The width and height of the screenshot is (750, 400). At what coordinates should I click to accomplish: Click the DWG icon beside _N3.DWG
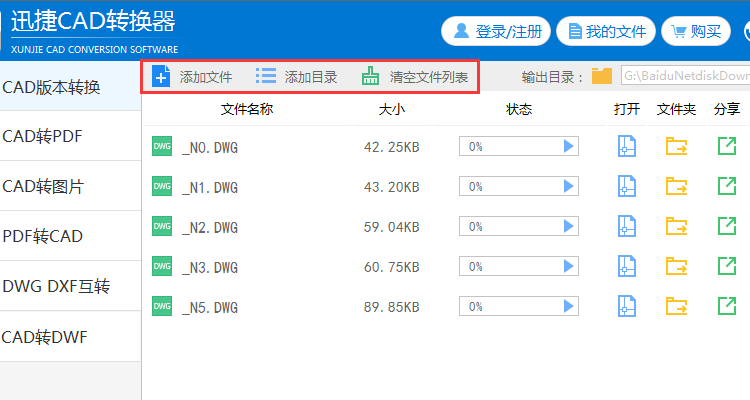162,266
